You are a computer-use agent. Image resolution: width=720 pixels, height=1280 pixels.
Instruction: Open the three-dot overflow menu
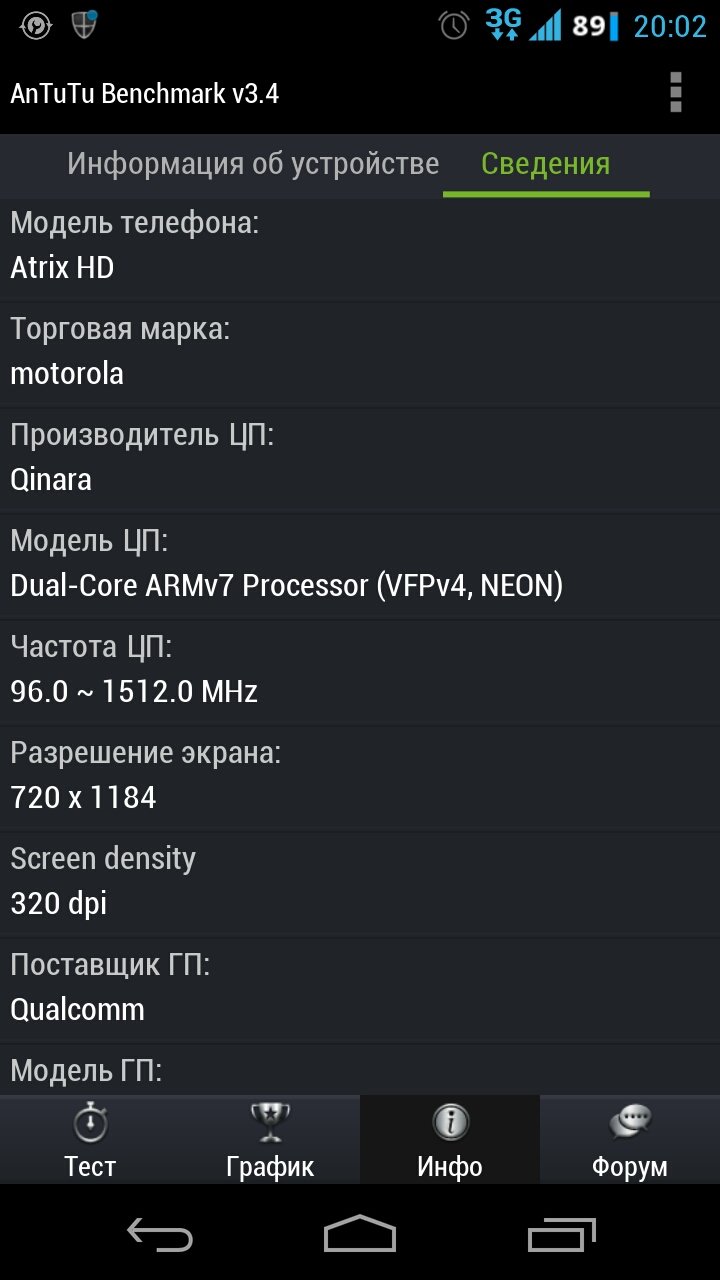(x=676, y=93)
